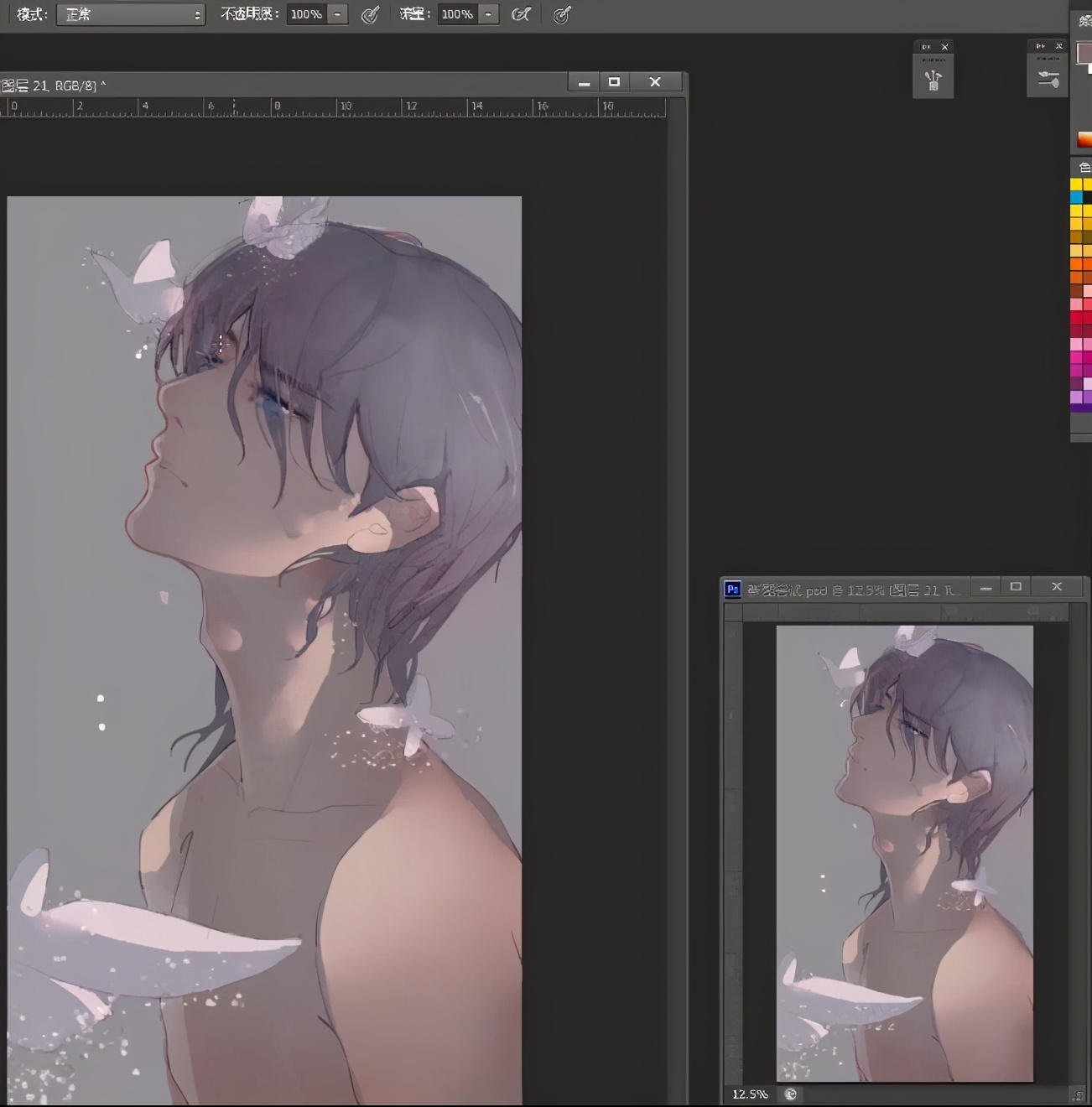Click the Photoshop icon in small window title
This screenshot has width=1092, height=1107.
(732, 590)
